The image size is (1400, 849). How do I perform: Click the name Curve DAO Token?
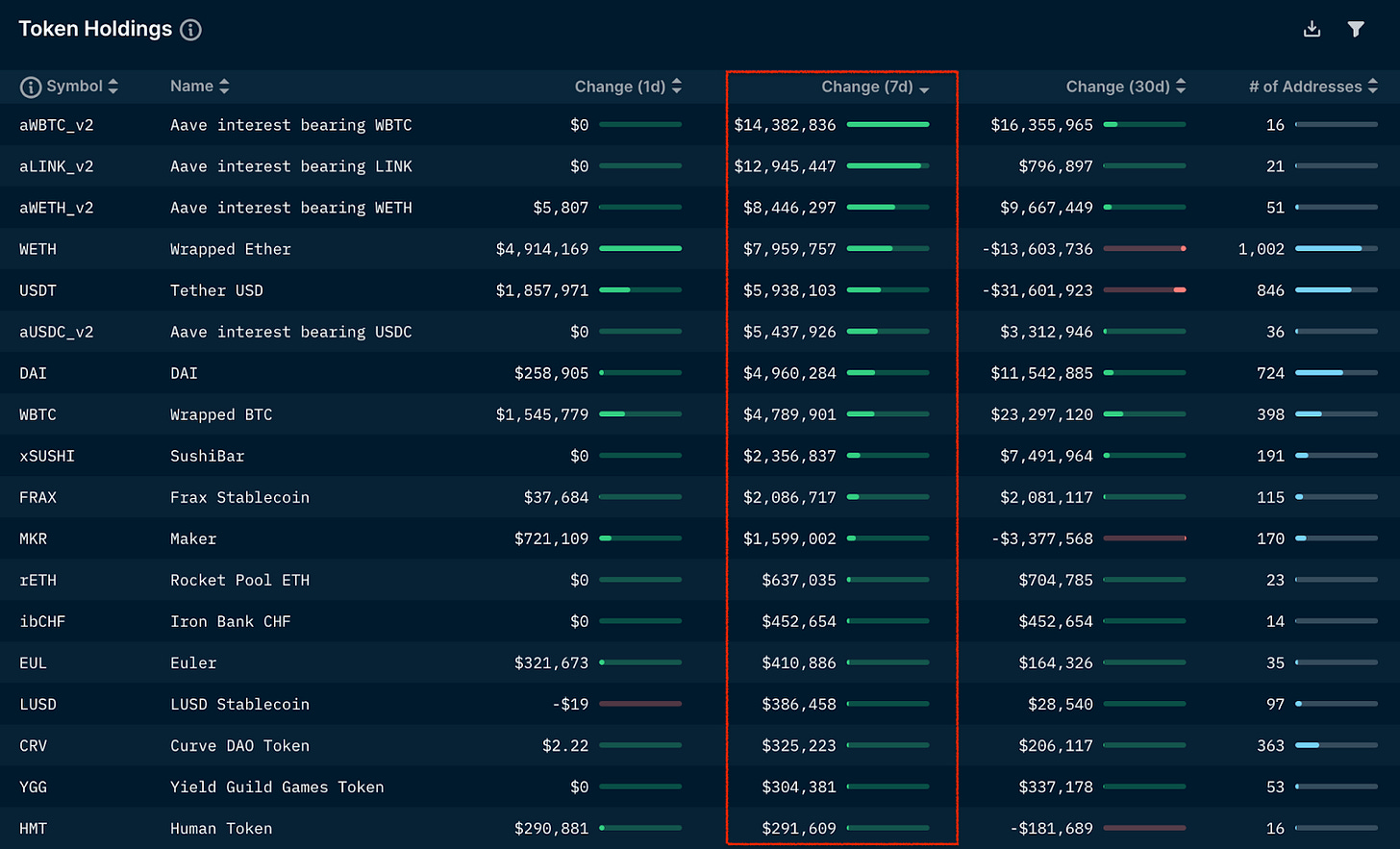click(239, 745)
